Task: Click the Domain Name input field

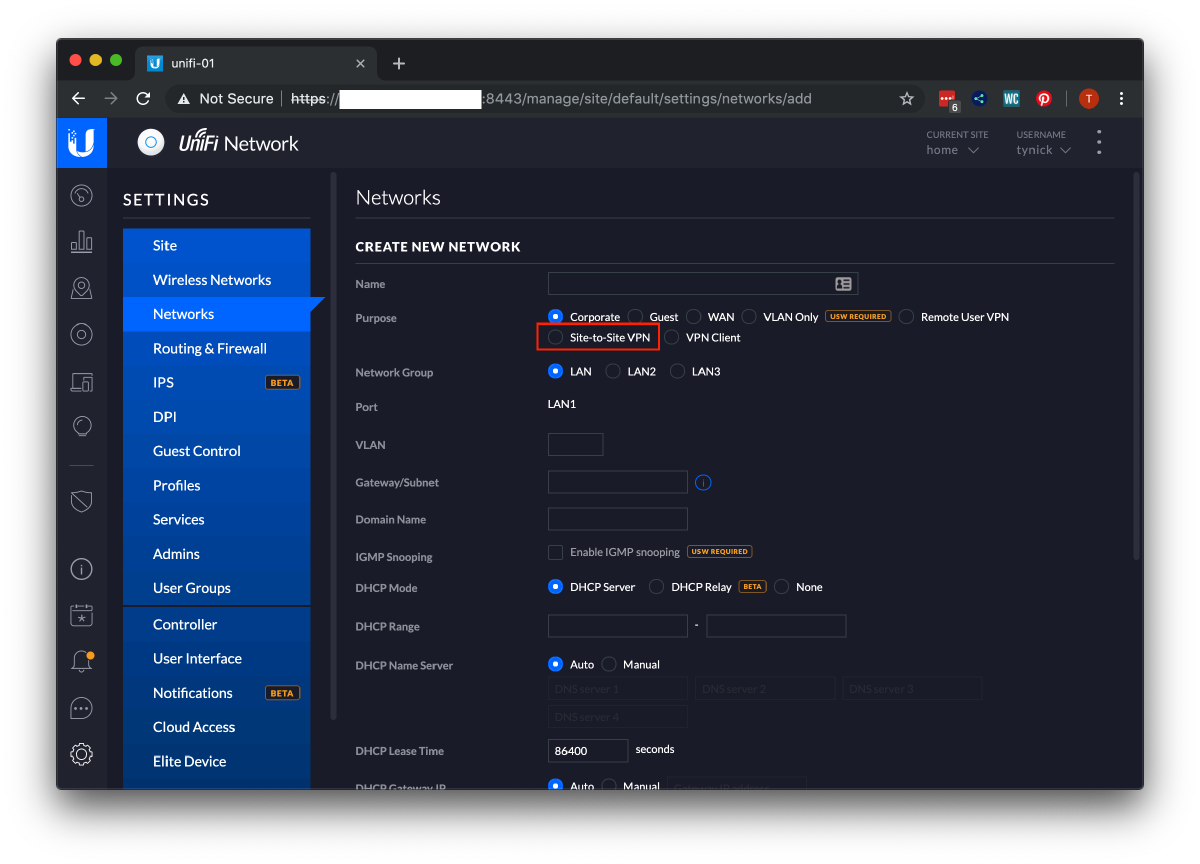Action: coord(618,519)
